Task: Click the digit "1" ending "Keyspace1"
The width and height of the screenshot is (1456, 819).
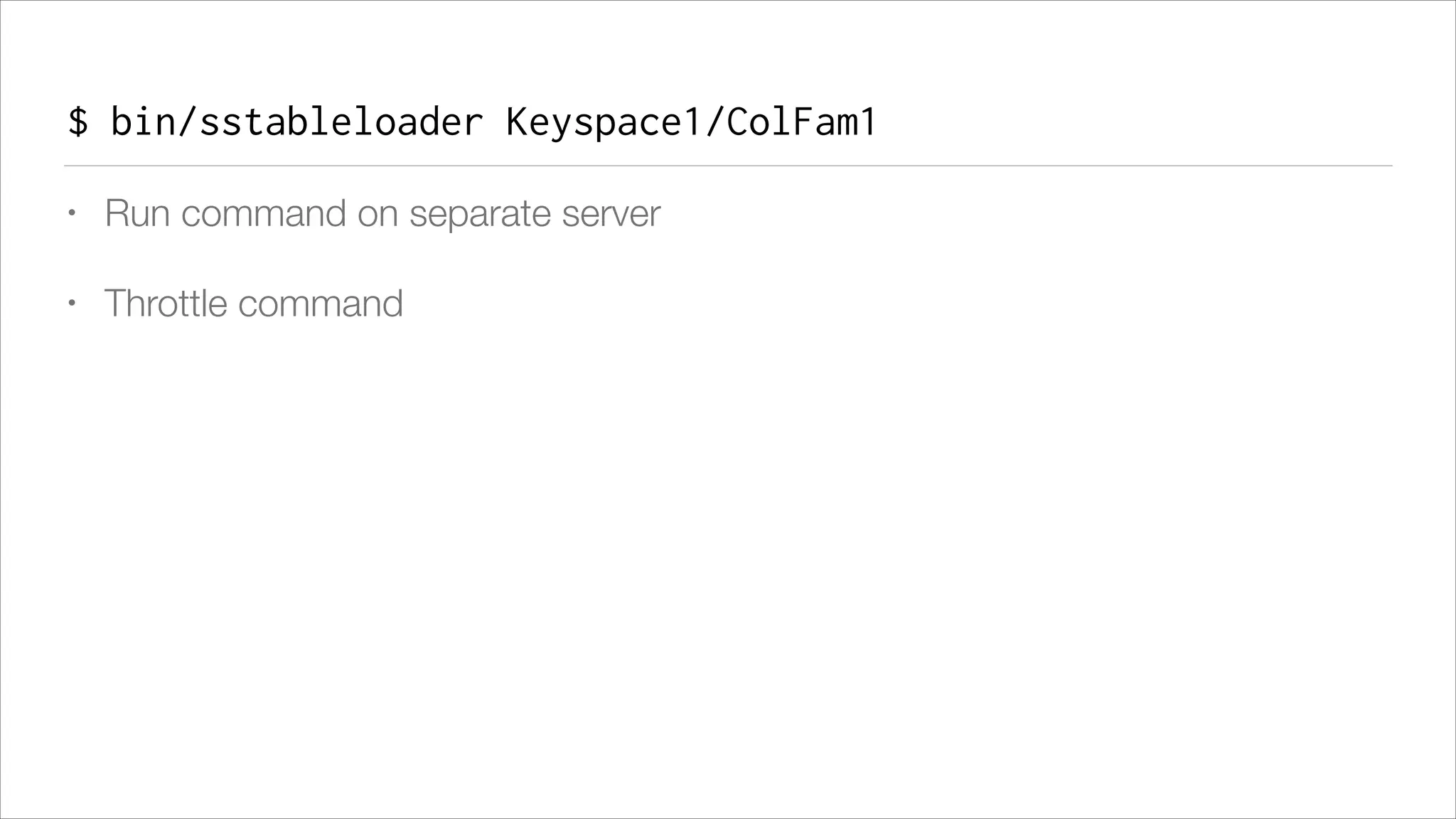Action: (691, 122)
